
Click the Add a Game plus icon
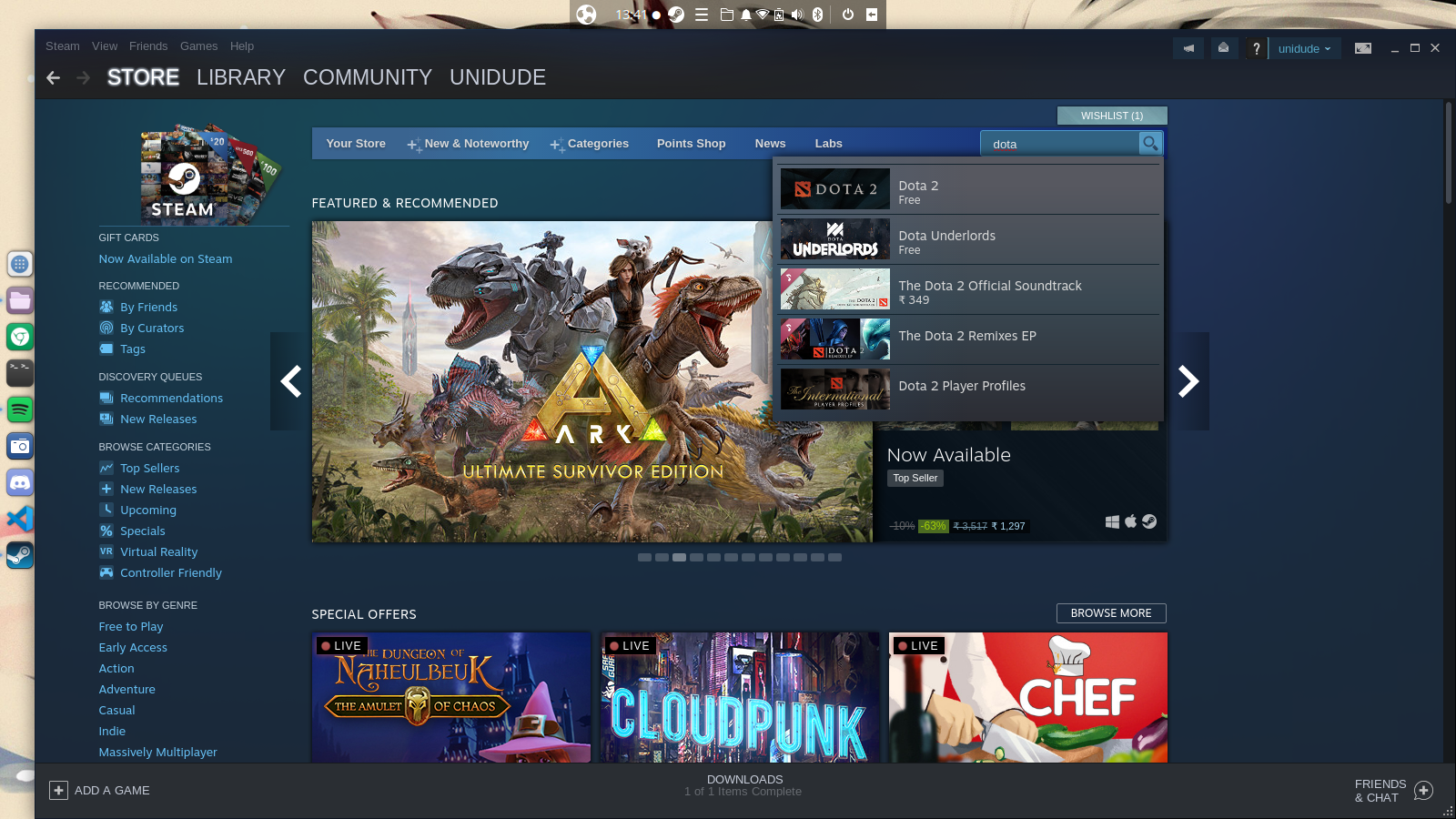(58, 791)
